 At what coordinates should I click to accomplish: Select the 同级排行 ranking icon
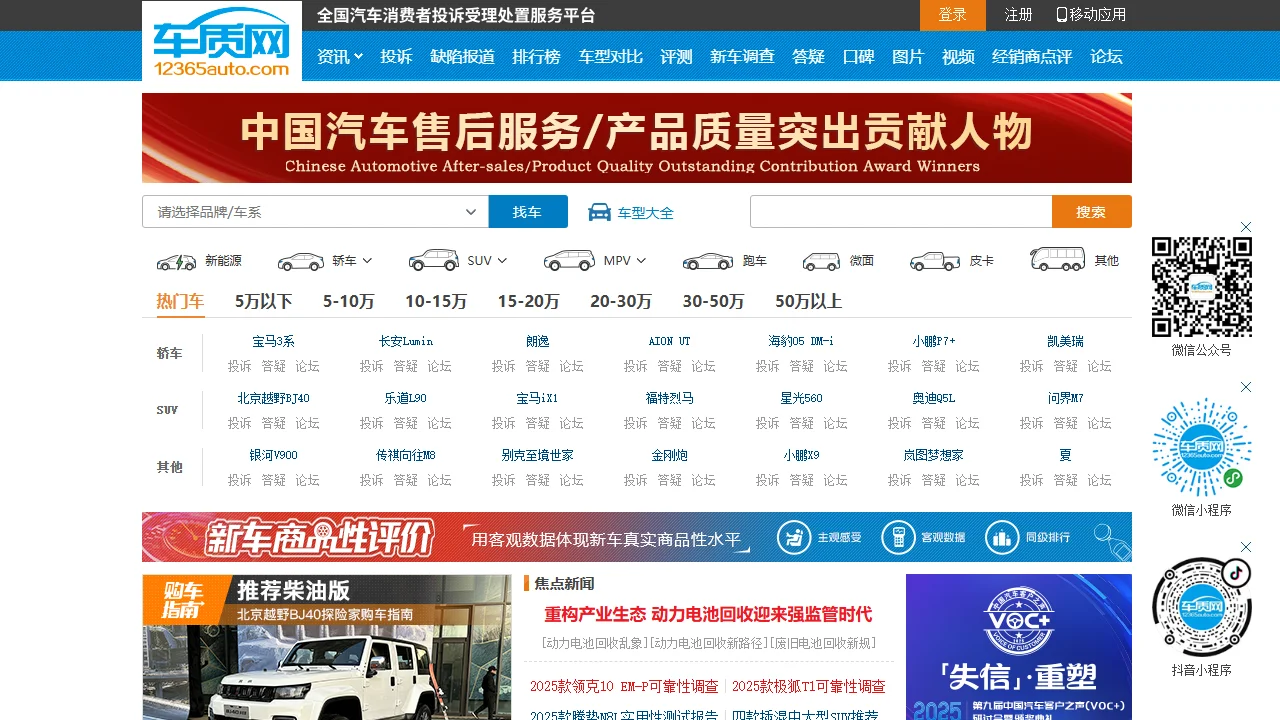(1001, 537)
